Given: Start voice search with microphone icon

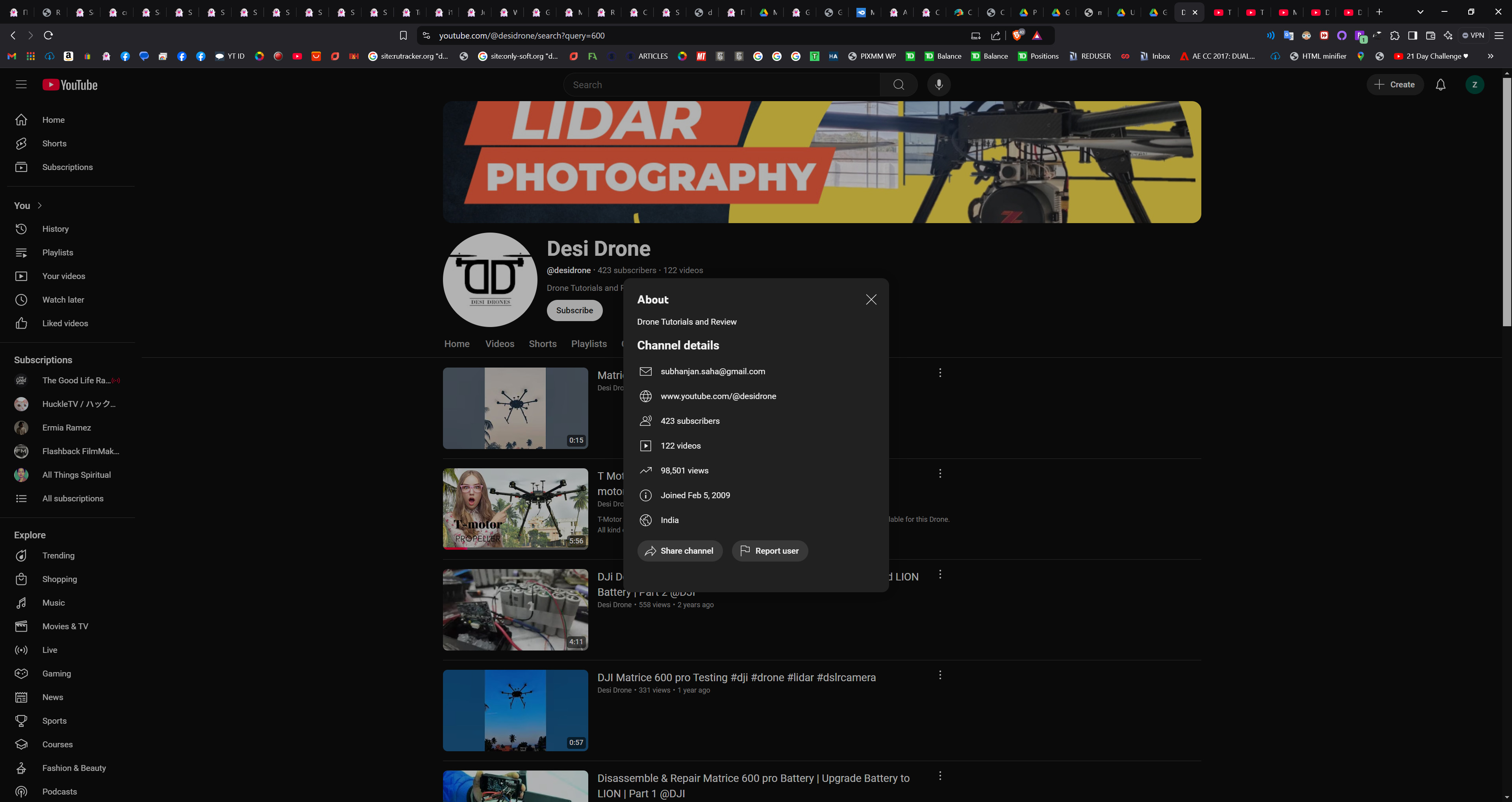Looking at the screenshot, I should [x=939, y=85].
